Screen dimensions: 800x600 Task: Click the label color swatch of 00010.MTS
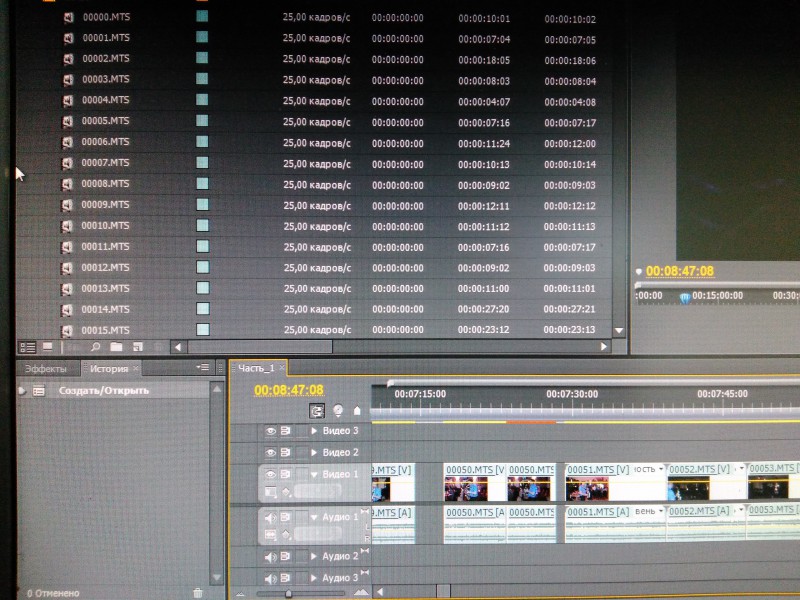pos(203,225)
